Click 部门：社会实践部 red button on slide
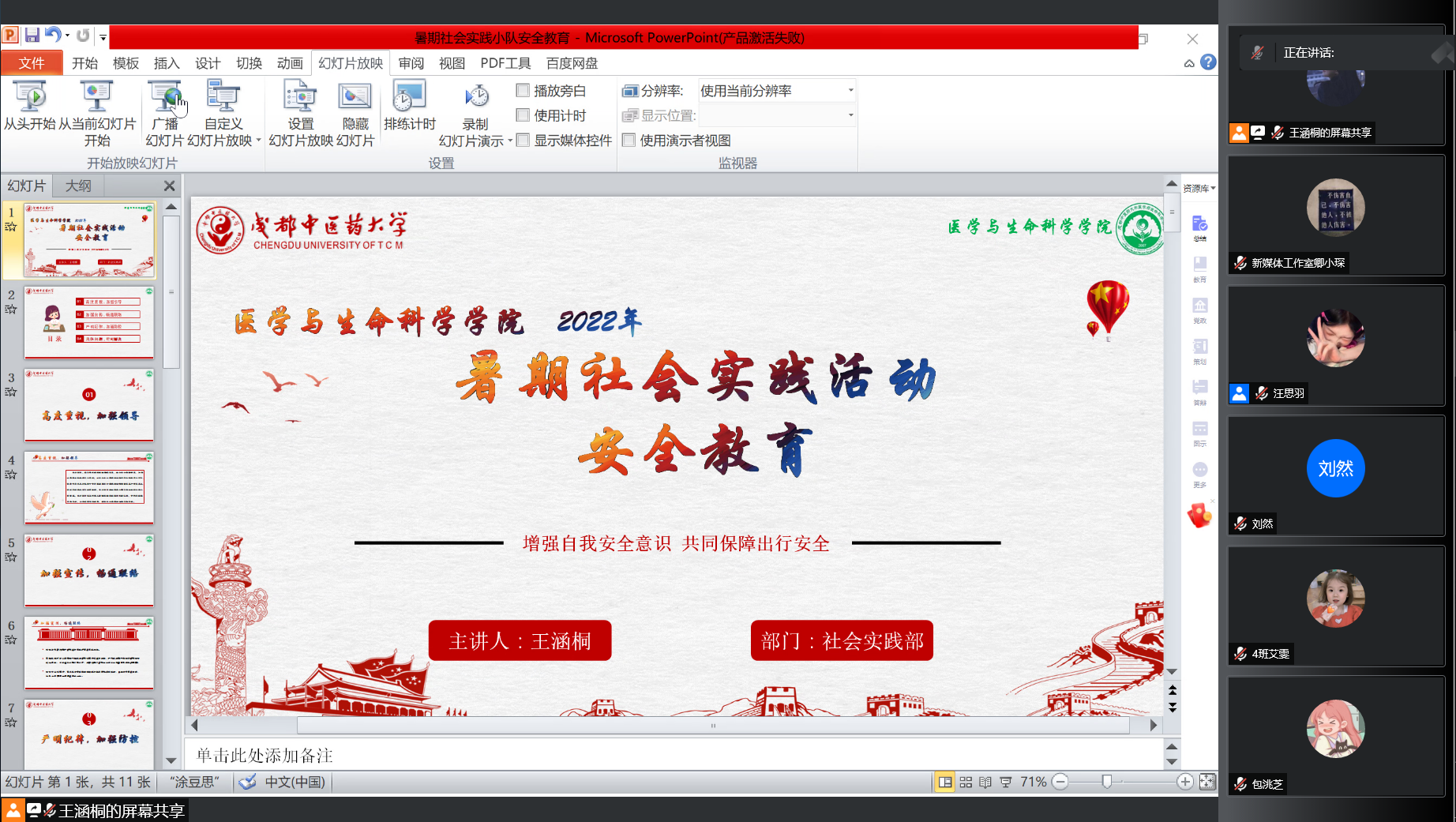The height and width of the screenshot is (822, 1456). pos(842,640)
